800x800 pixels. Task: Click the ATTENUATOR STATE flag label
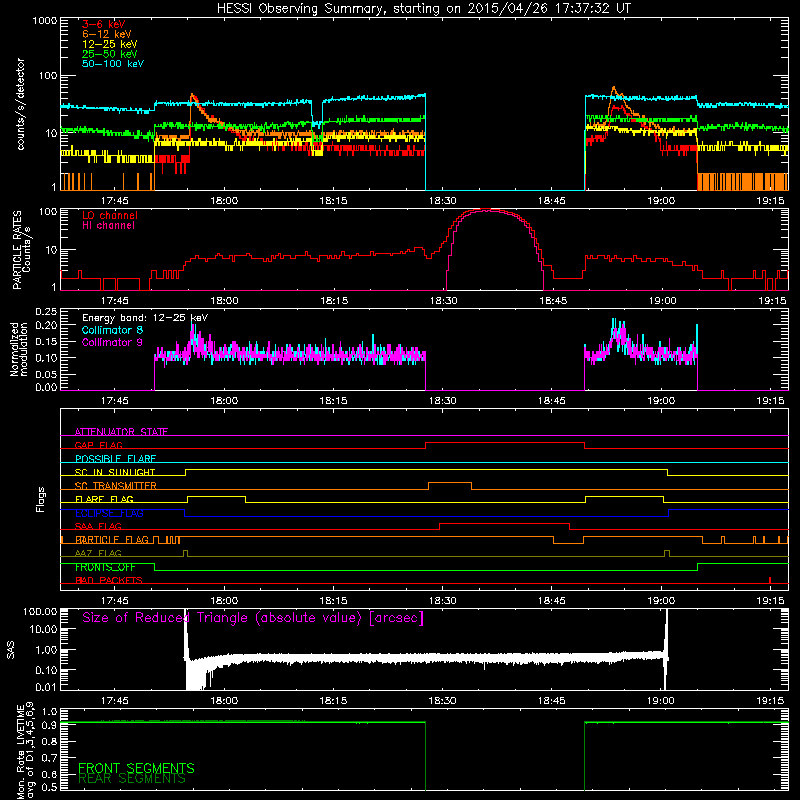point(121,432)
